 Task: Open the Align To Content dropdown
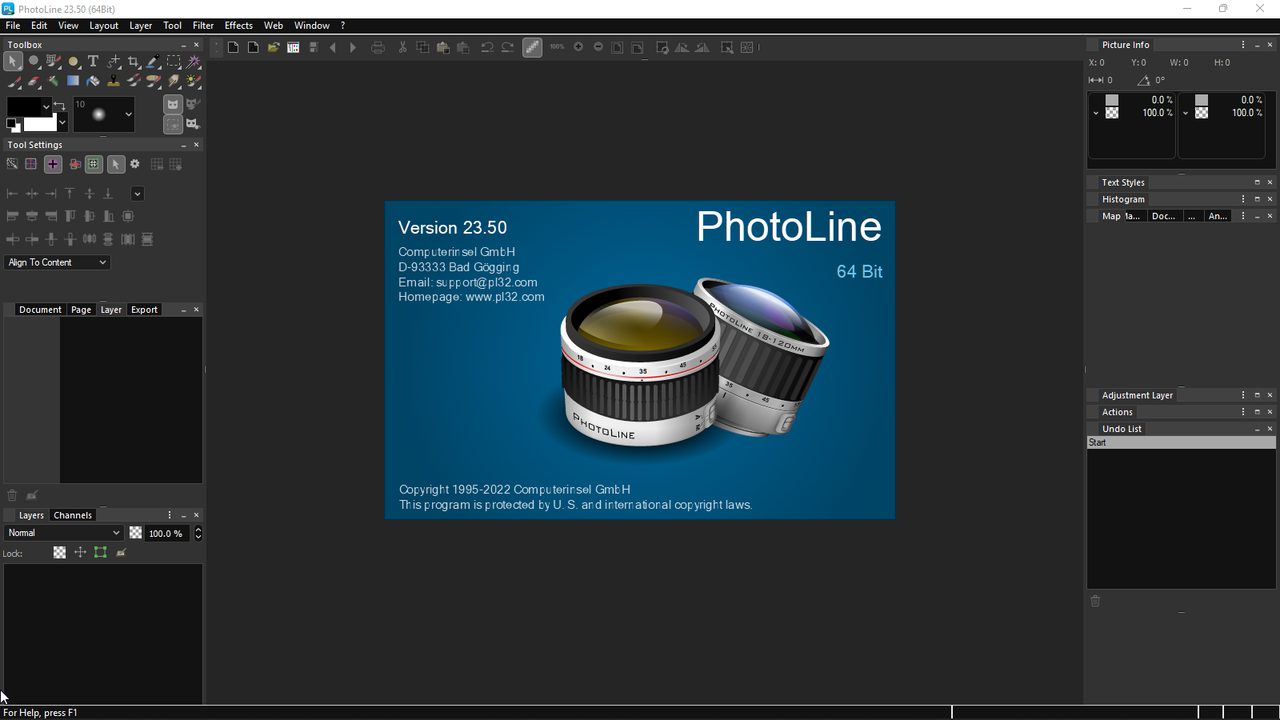(57, 262)
